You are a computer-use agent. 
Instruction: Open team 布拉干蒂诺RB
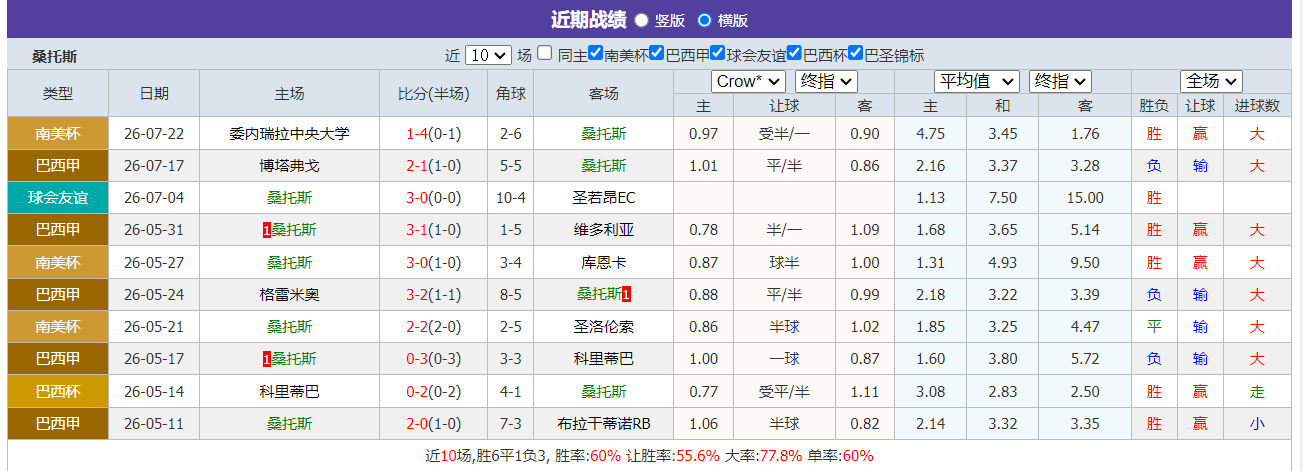(604, 424)
